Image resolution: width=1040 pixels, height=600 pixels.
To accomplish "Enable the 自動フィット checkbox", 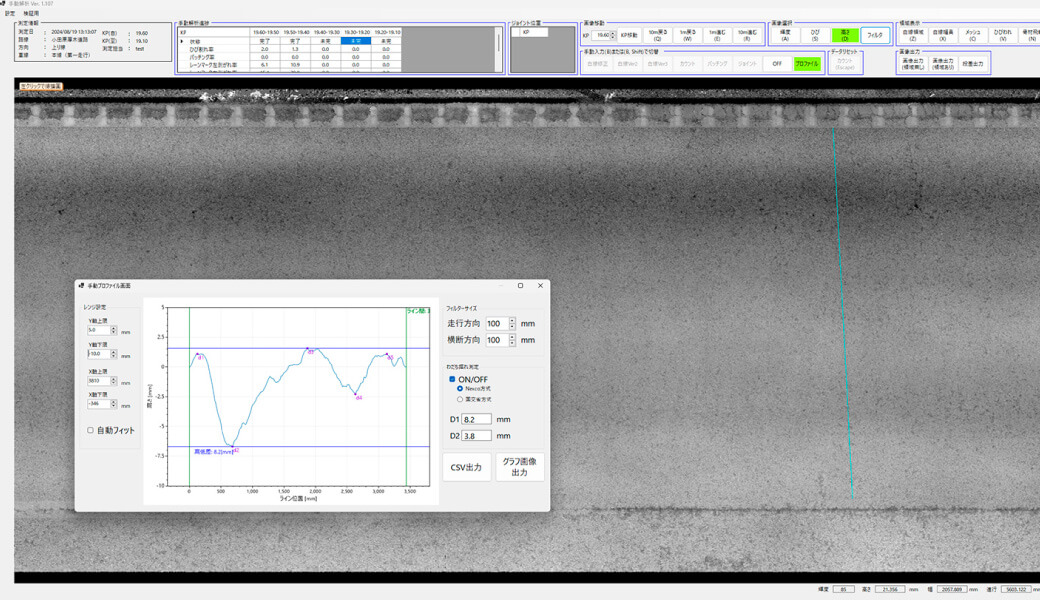I will [x=91, y=430].
